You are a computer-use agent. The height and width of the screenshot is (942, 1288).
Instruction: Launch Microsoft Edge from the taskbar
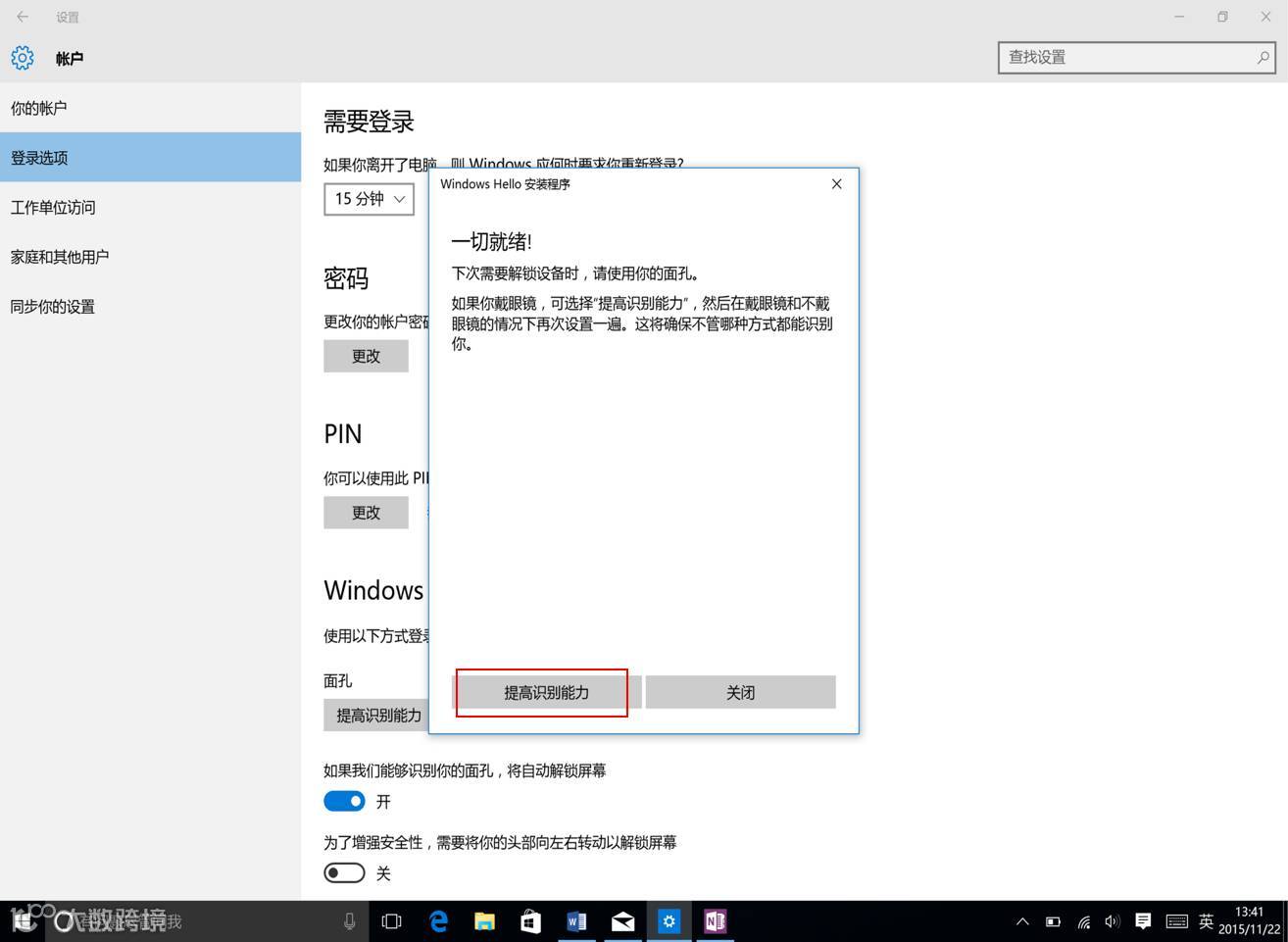pos(438,921)
